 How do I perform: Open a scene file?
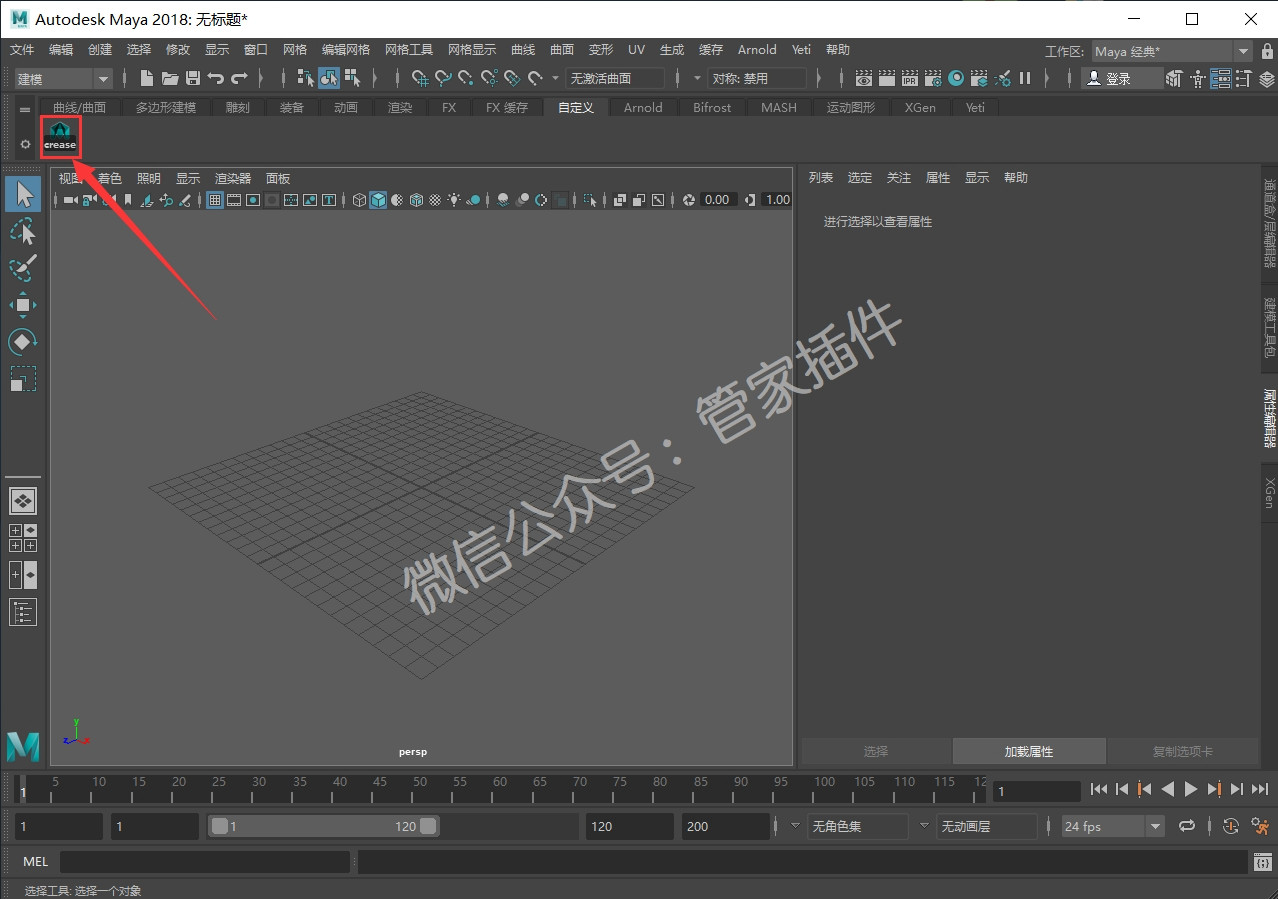(170, 78)
